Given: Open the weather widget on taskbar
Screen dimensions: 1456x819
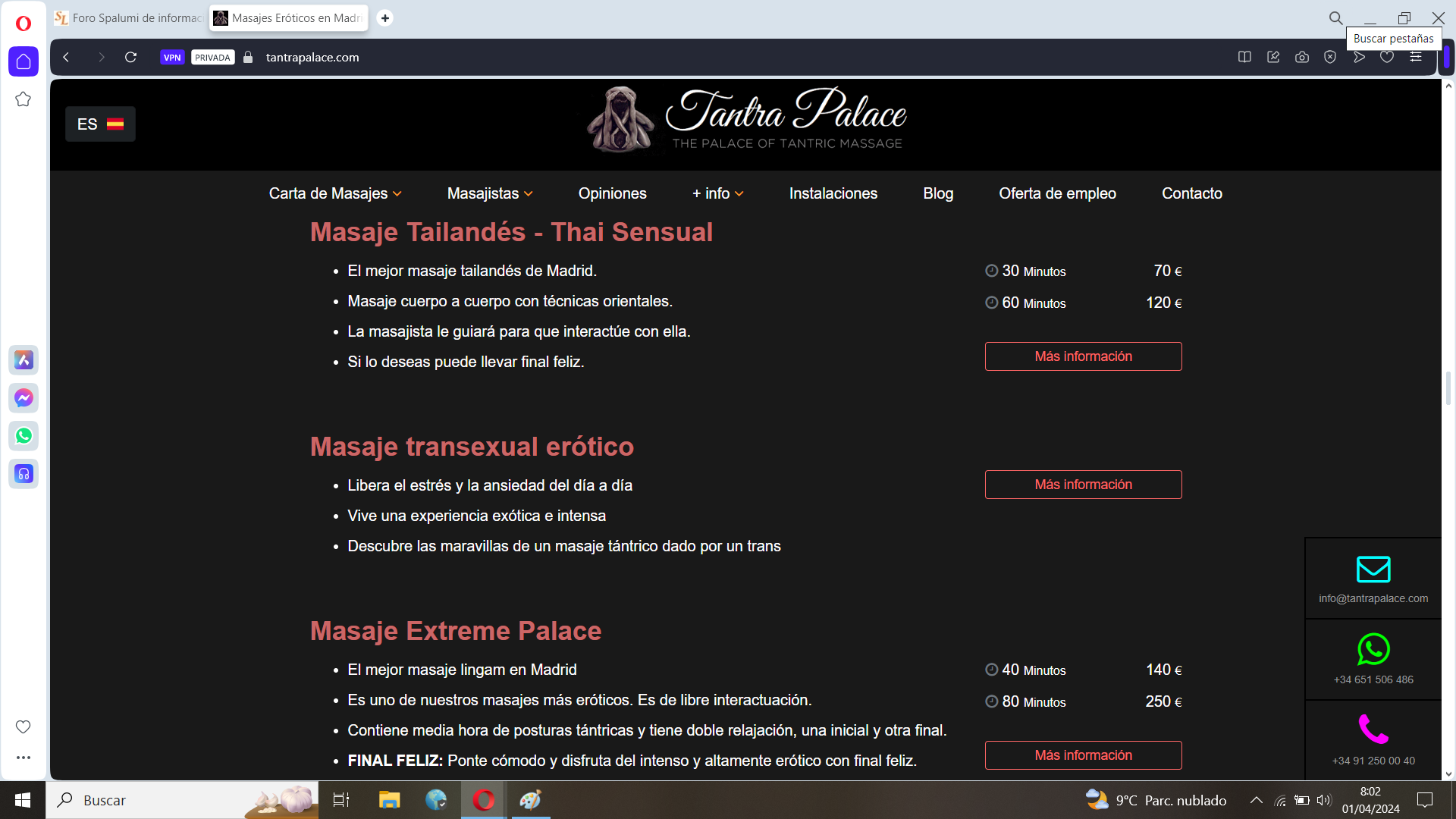Looking at the screenshot, I should (x=1156, y=800).
